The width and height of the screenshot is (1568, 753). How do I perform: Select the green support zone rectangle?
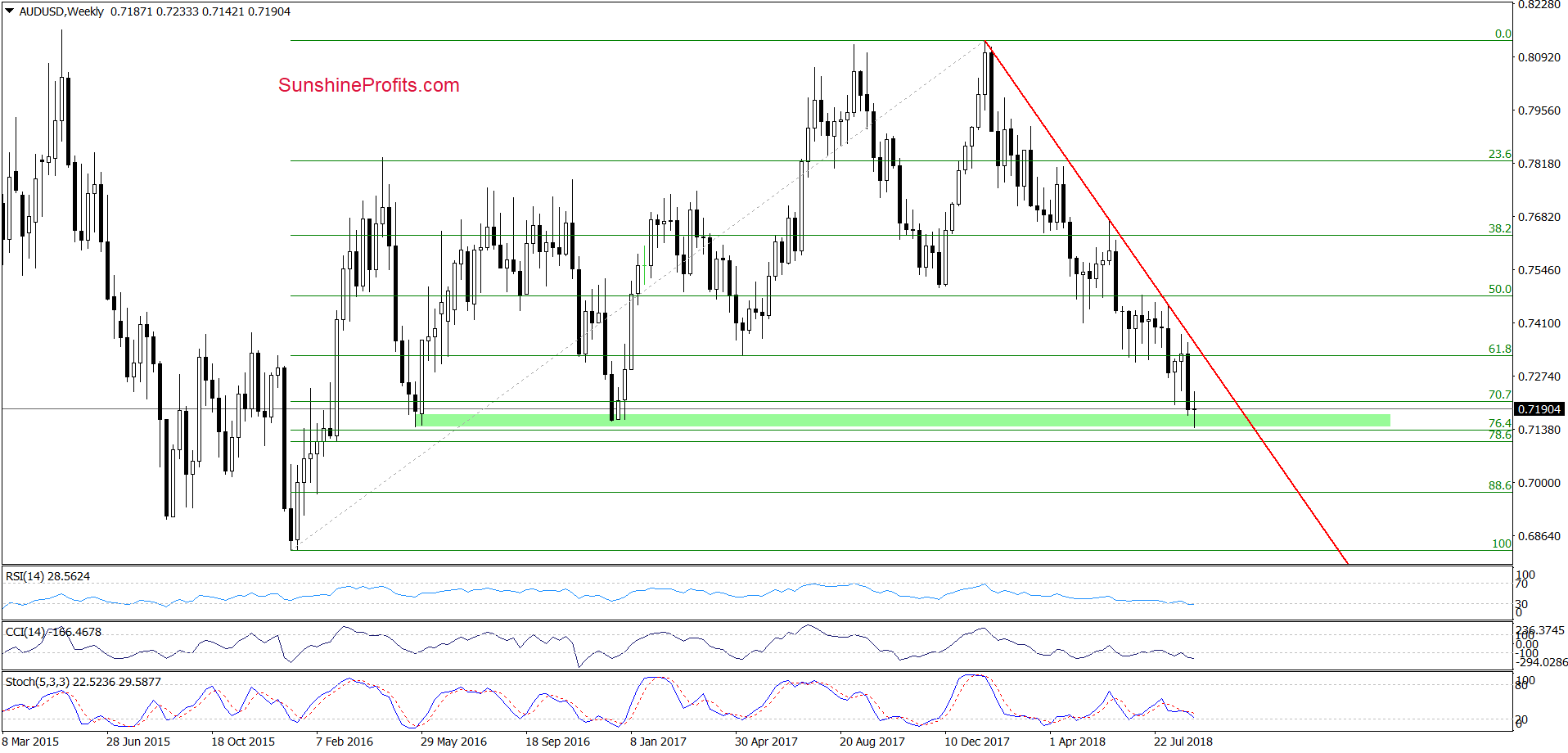(x=903, y=420)
